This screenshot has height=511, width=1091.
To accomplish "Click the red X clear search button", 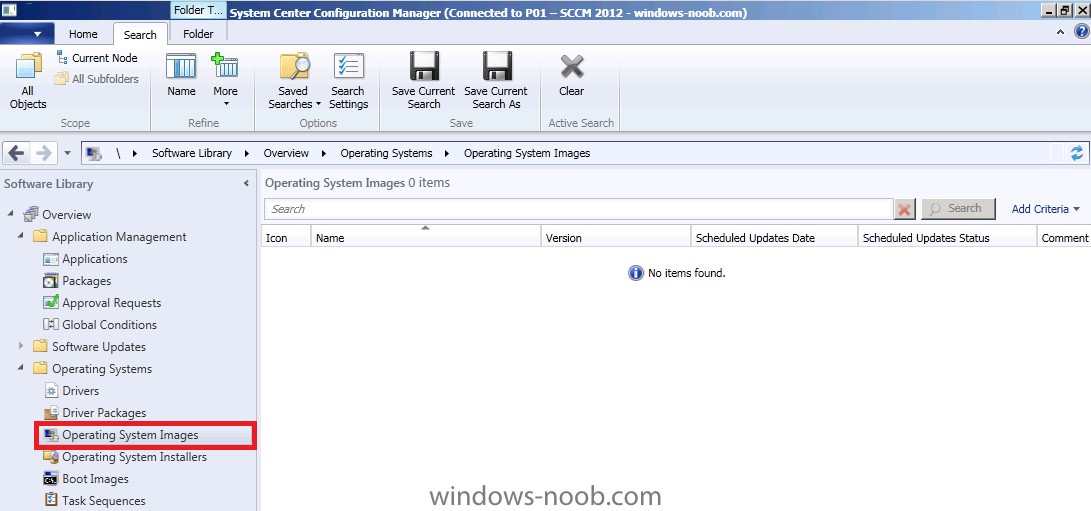I will coord(905,209).
